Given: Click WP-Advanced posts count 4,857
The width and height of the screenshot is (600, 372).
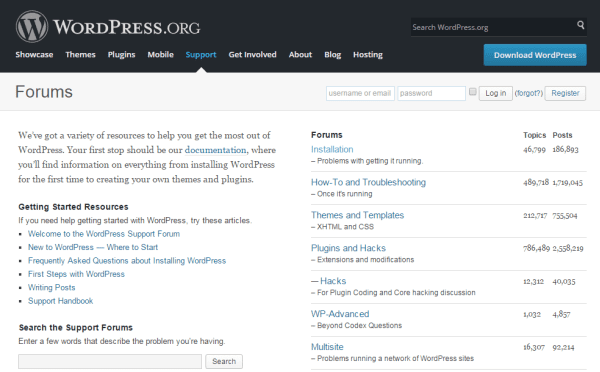Looking at the screenshot, I should tap(561, 314).
